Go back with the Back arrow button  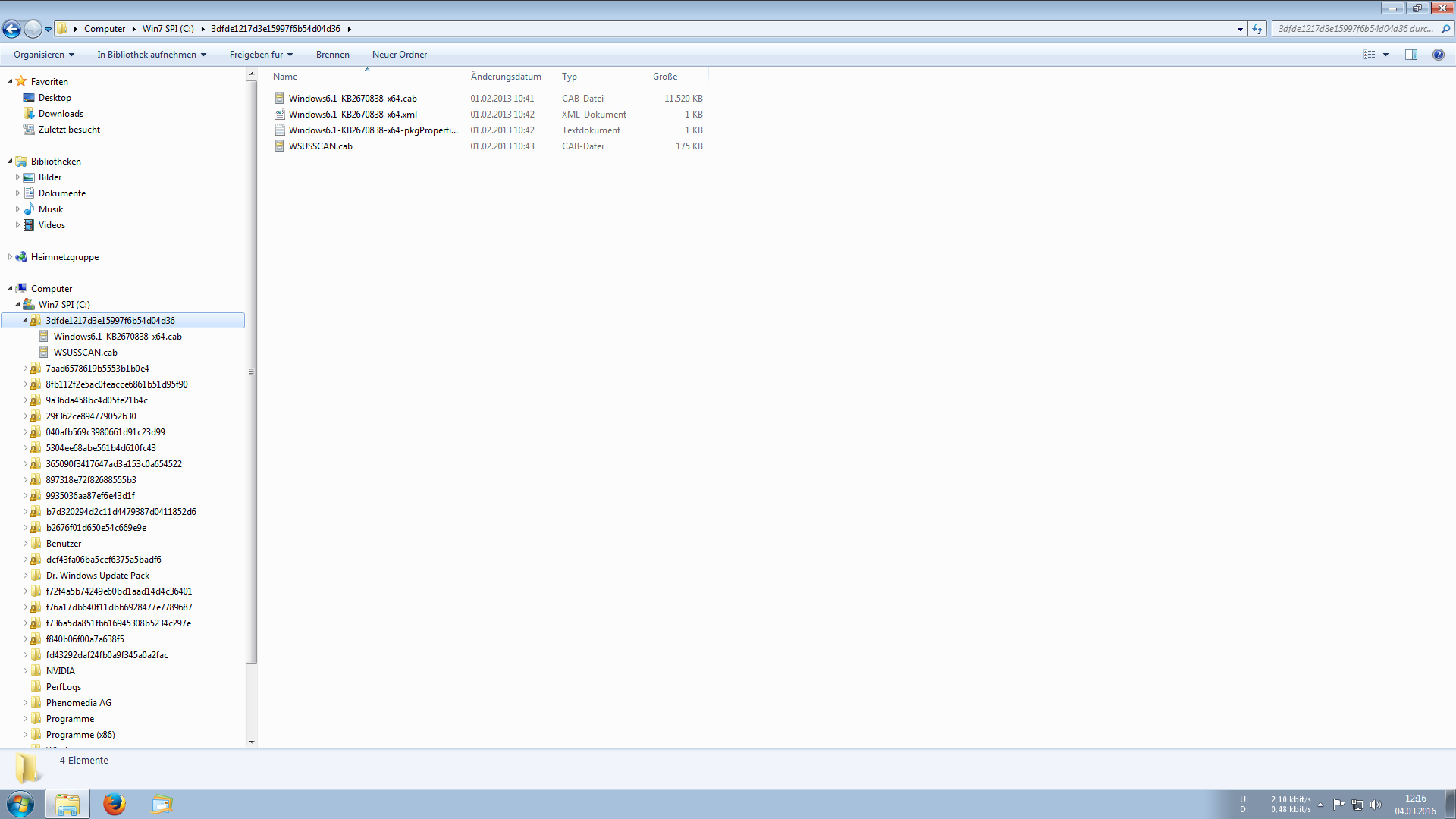point(12,29)
